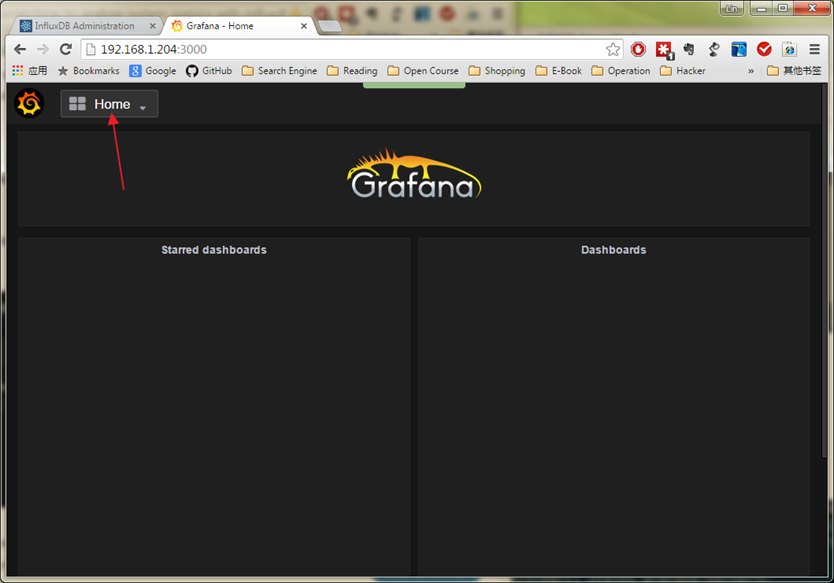
Task: Focus the address bar showing 192.168.1.204:3000
Action: click(x=340, y=49)
